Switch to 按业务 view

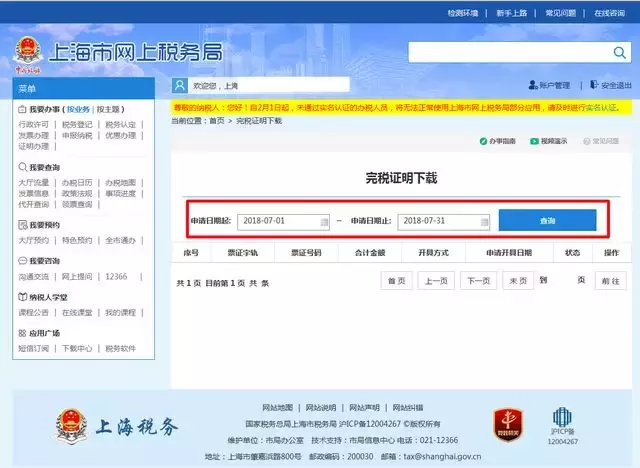(78, 109)
